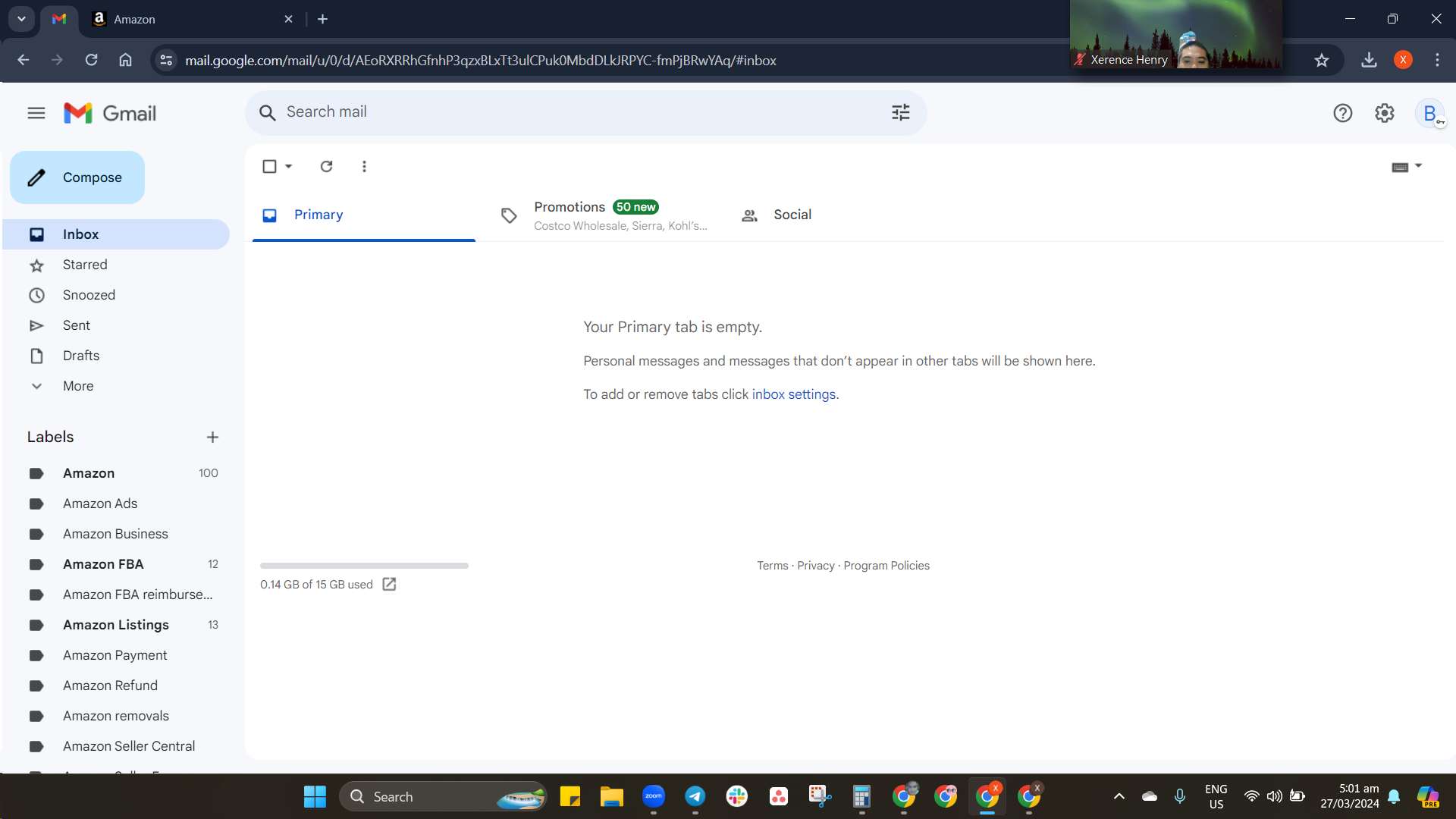Open the Snoozed folder

116,295
